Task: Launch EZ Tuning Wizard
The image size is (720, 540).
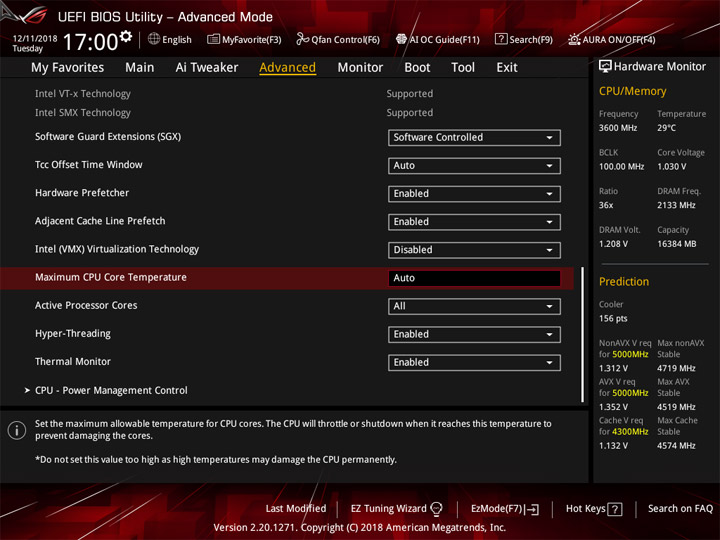Action: 397,508
